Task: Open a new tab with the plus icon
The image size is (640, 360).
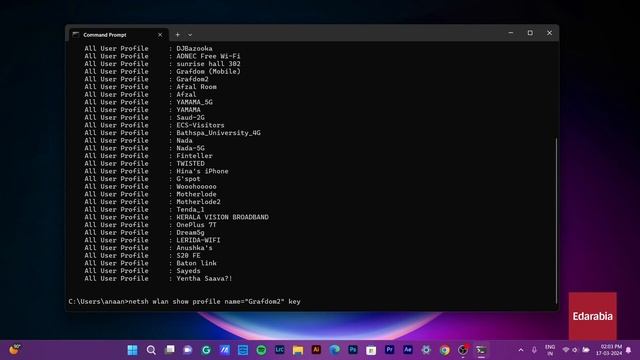Action: pos(178,35)
